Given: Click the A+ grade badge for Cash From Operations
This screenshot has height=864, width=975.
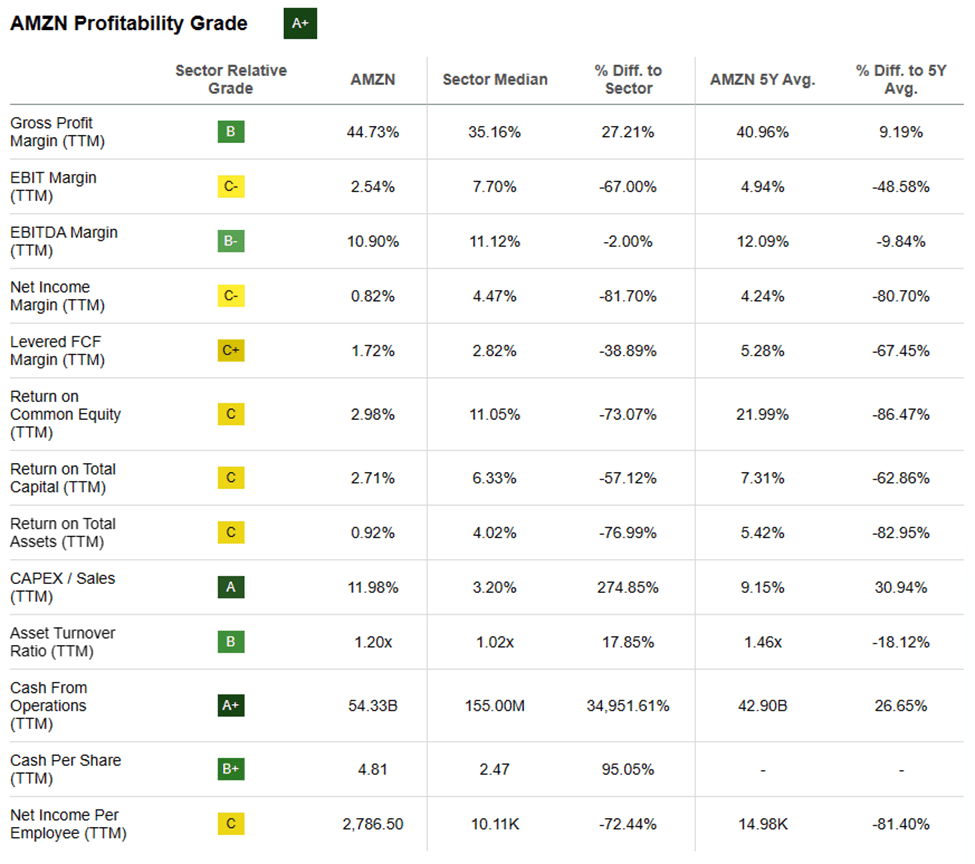Looking at the screenshot, I should [231, 705].
